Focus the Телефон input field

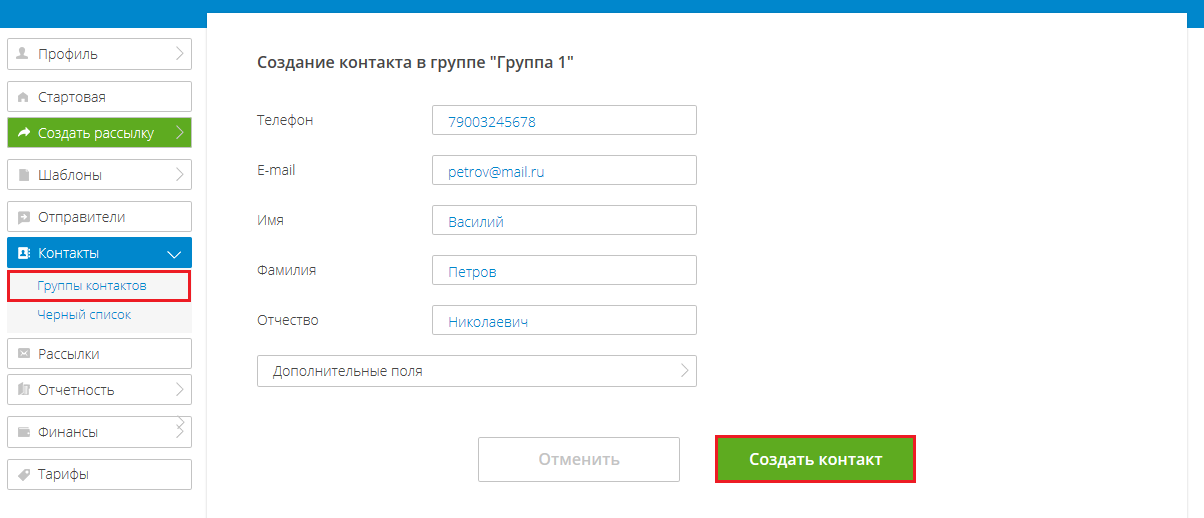tap(564, 120)
